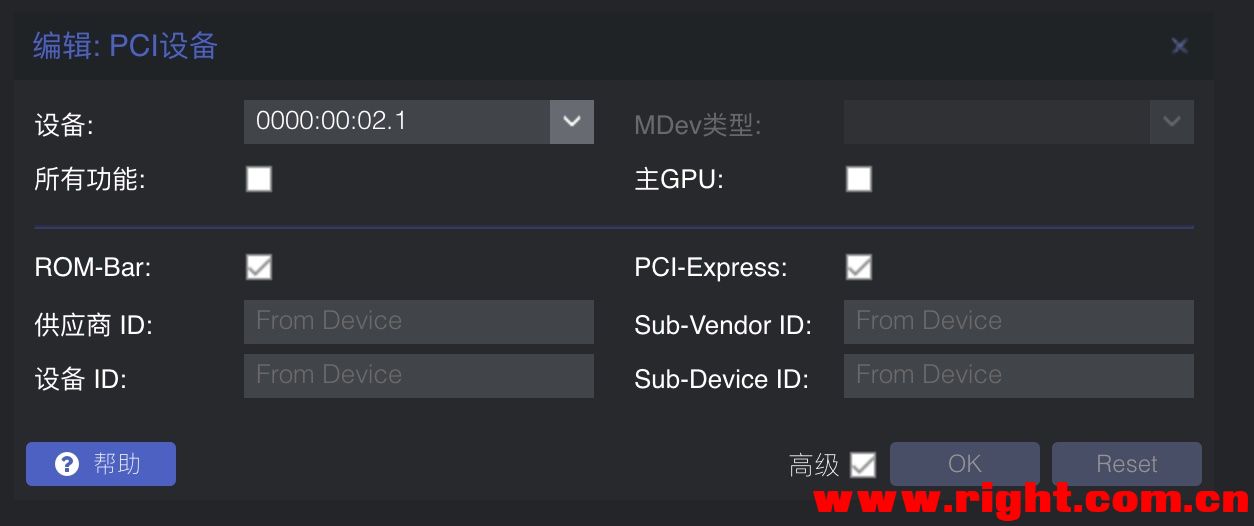Click the Reset button
The width and height of the screenshot is (1254, 526).
1127,464
